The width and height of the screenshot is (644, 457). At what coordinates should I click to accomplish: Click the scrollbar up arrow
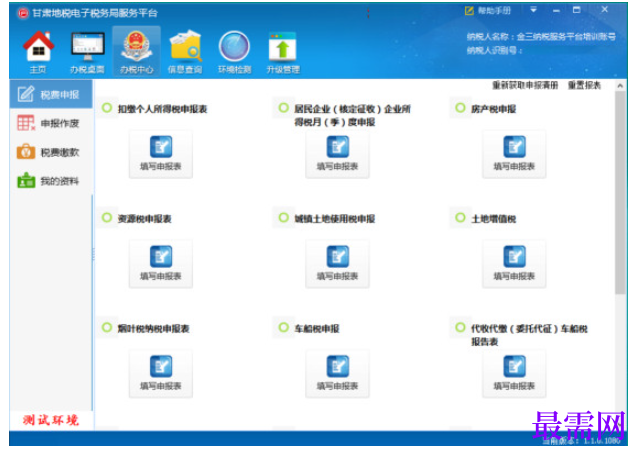pyautogui.click(x=620, y=86)
